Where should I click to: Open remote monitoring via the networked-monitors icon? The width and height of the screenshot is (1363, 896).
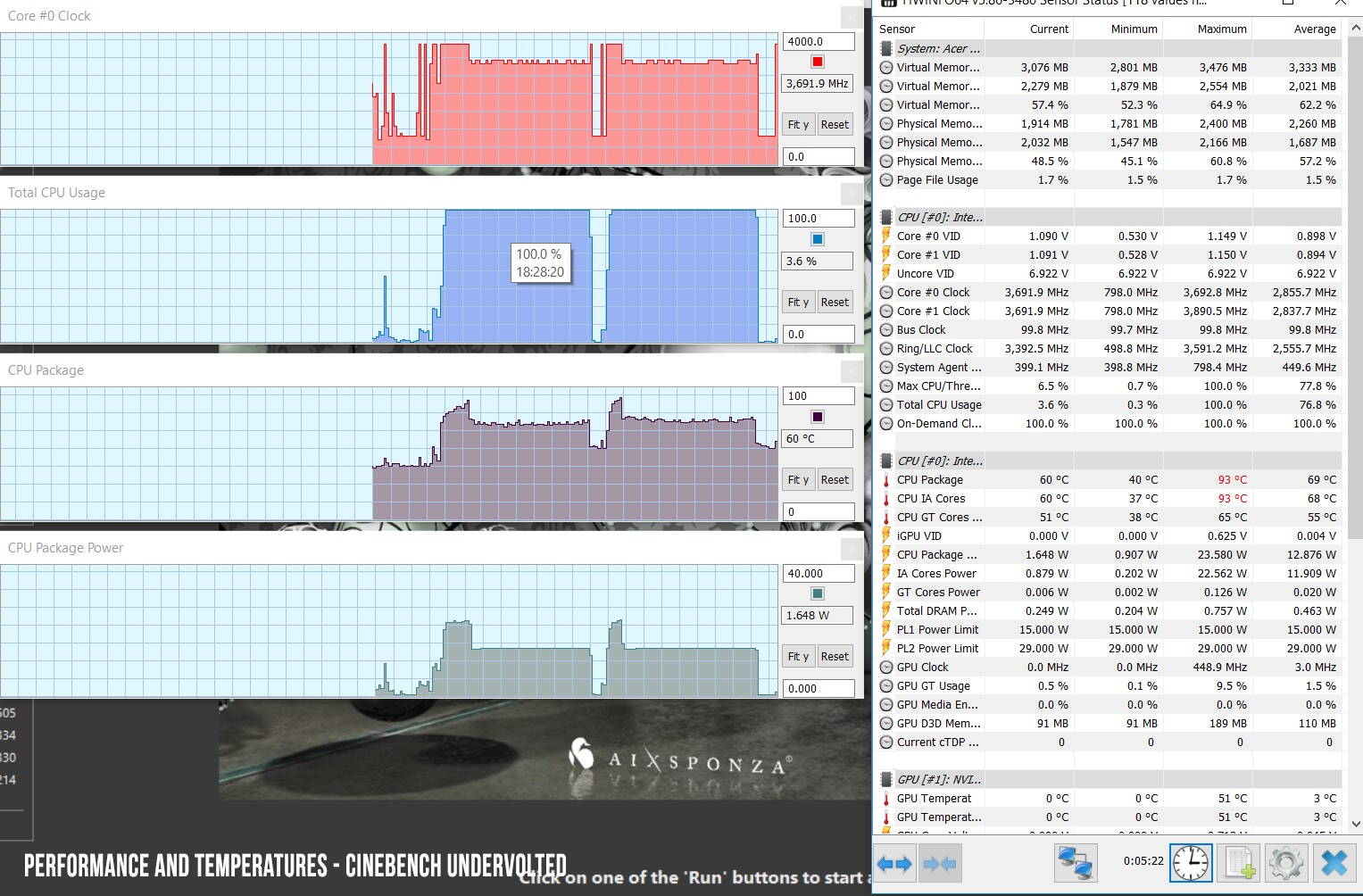[x=1075, y=862]
